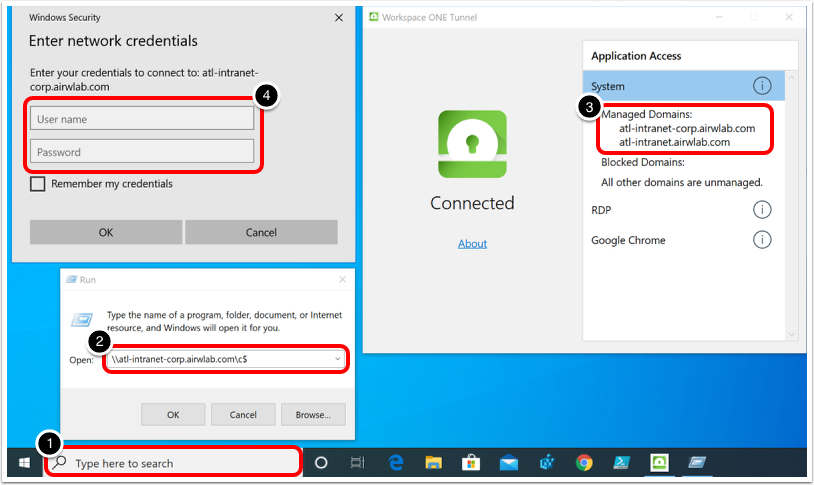
Task: Show info for Google Chrome entry
Action: point(762,240)
